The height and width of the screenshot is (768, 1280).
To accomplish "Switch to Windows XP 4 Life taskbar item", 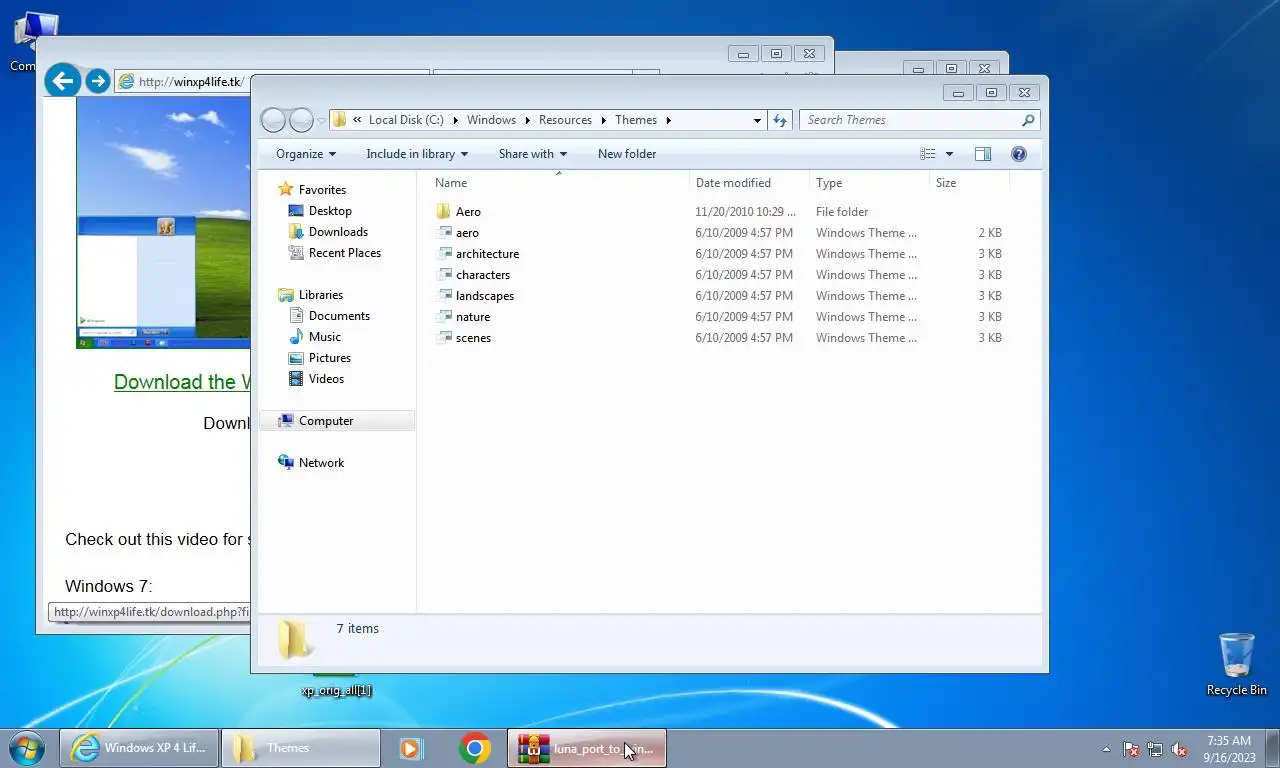I will click(x=139, y=748).
